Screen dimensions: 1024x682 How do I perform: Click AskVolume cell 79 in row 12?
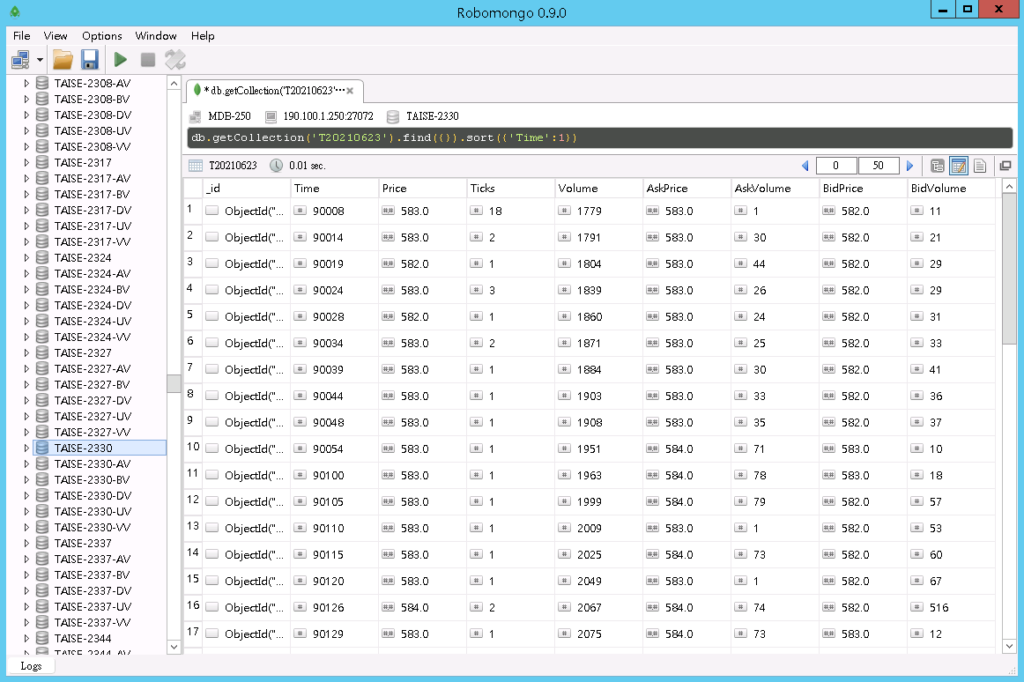(775, 502)
